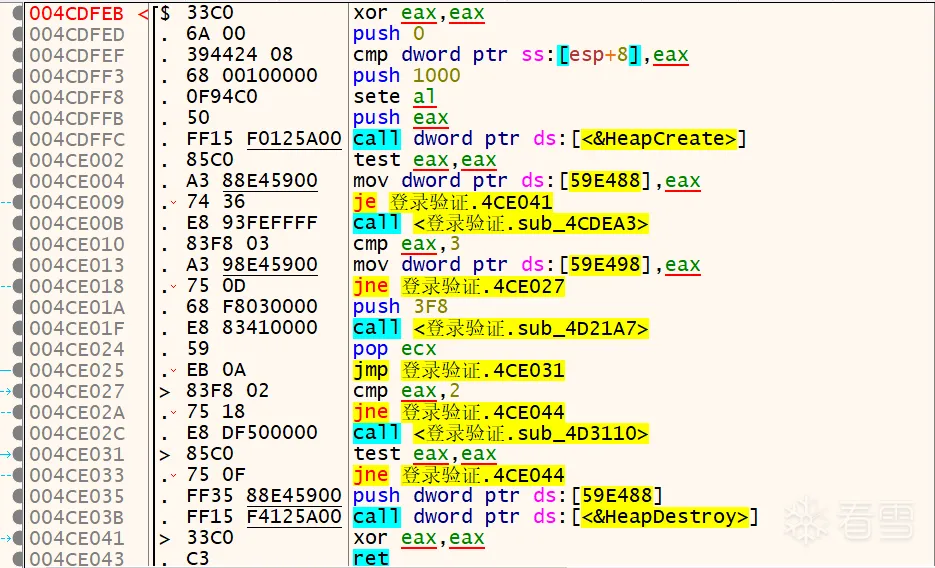Click cmp dword ptr ss:[esp+8],eax instruction

click(521, 55)
